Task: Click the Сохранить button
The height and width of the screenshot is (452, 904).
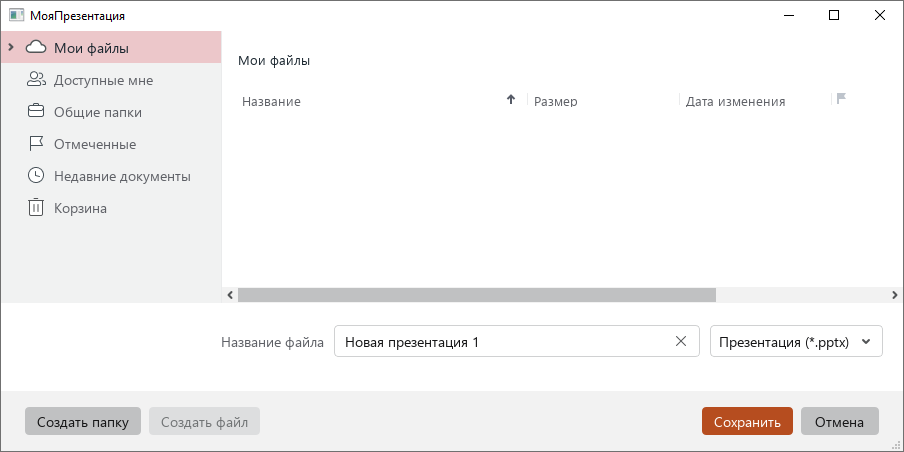Action: click(747, 421)
